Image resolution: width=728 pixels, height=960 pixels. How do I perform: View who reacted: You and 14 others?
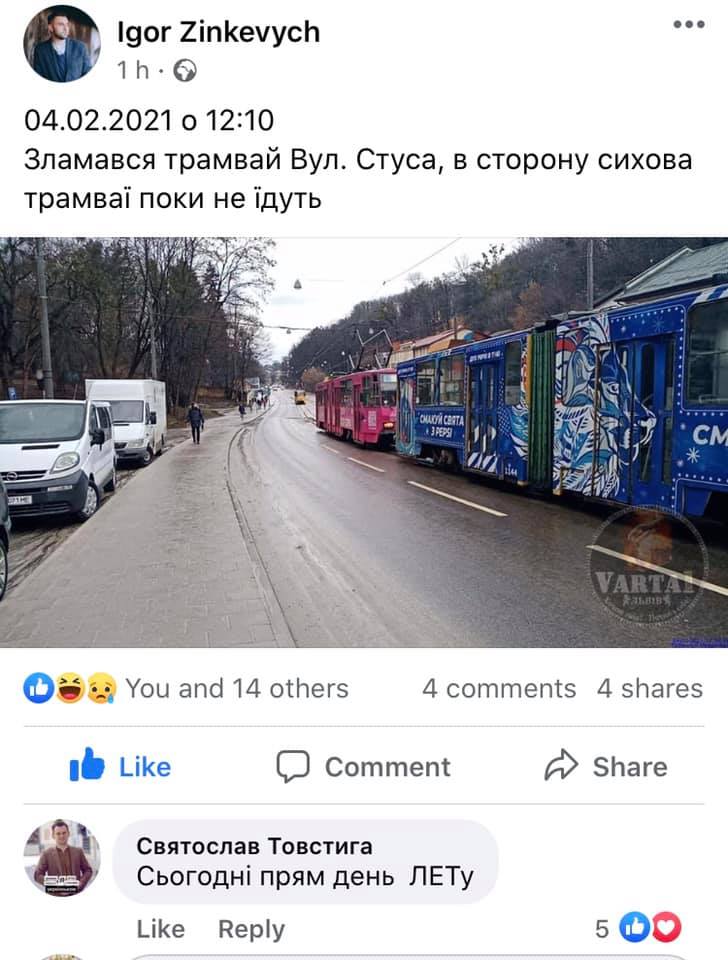coord(237,689)
